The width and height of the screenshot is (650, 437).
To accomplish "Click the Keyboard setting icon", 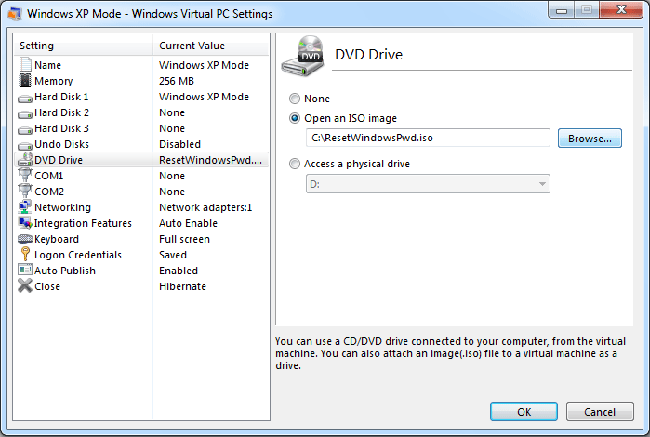I will tap(26, 239).
